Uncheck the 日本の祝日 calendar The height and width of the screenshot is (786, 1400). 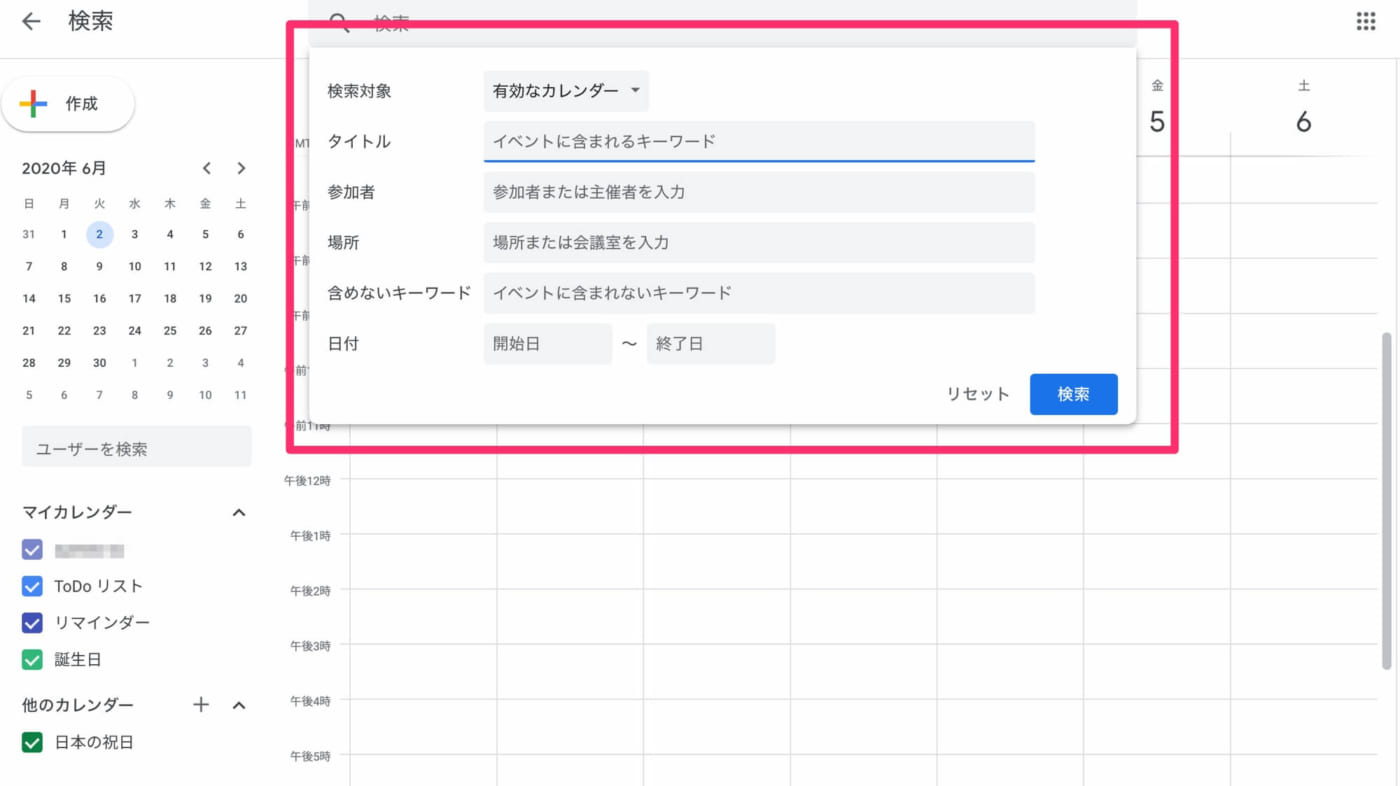point(32,742)
